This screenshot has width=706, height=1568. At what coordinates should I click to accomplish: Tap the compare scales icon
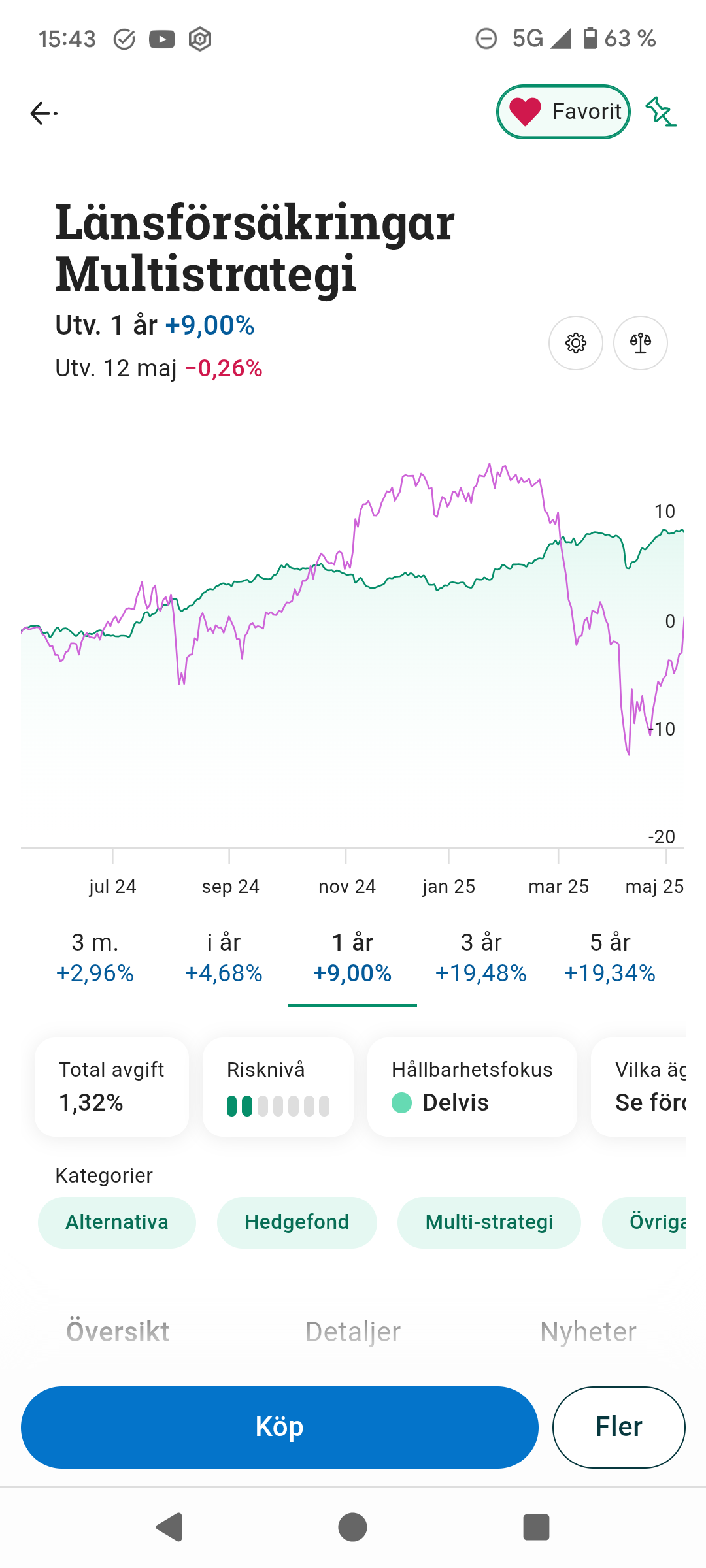click(x=640, y=343)
